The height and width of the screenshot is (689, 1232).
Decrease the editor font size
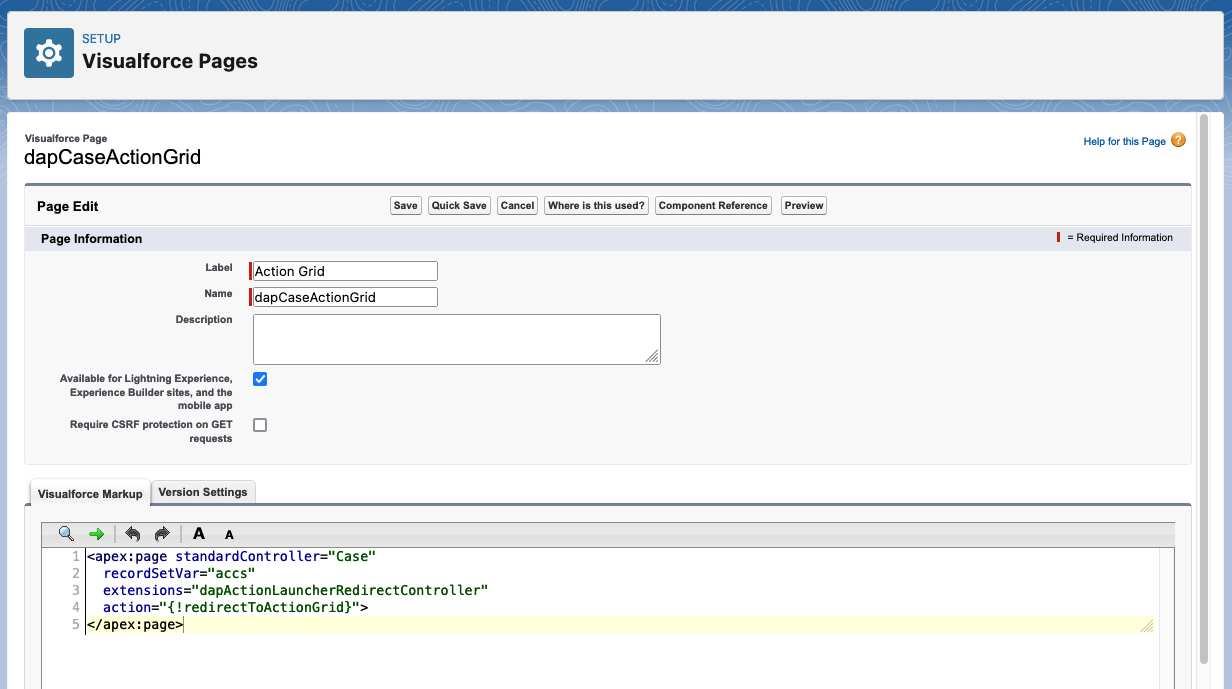(x=229, y=535)
